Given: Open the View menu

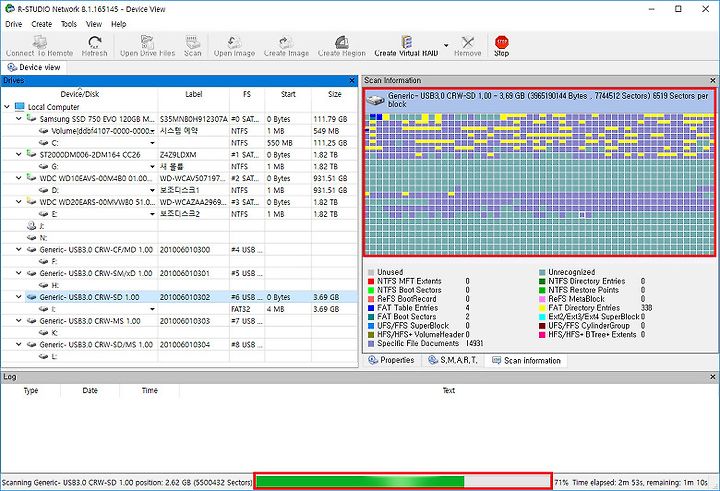Looking at the screenshot, I should click(x=94, y=24).
